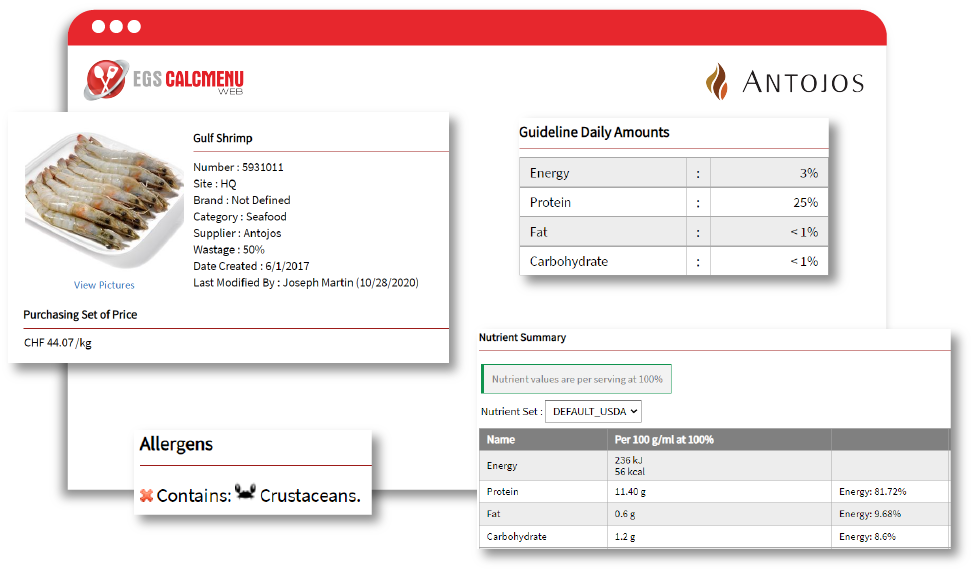Screen dimensions: 973x571
Task: Click the Per 100 g/ml column header
Action: pyautogui.click(x=663, y=440)
